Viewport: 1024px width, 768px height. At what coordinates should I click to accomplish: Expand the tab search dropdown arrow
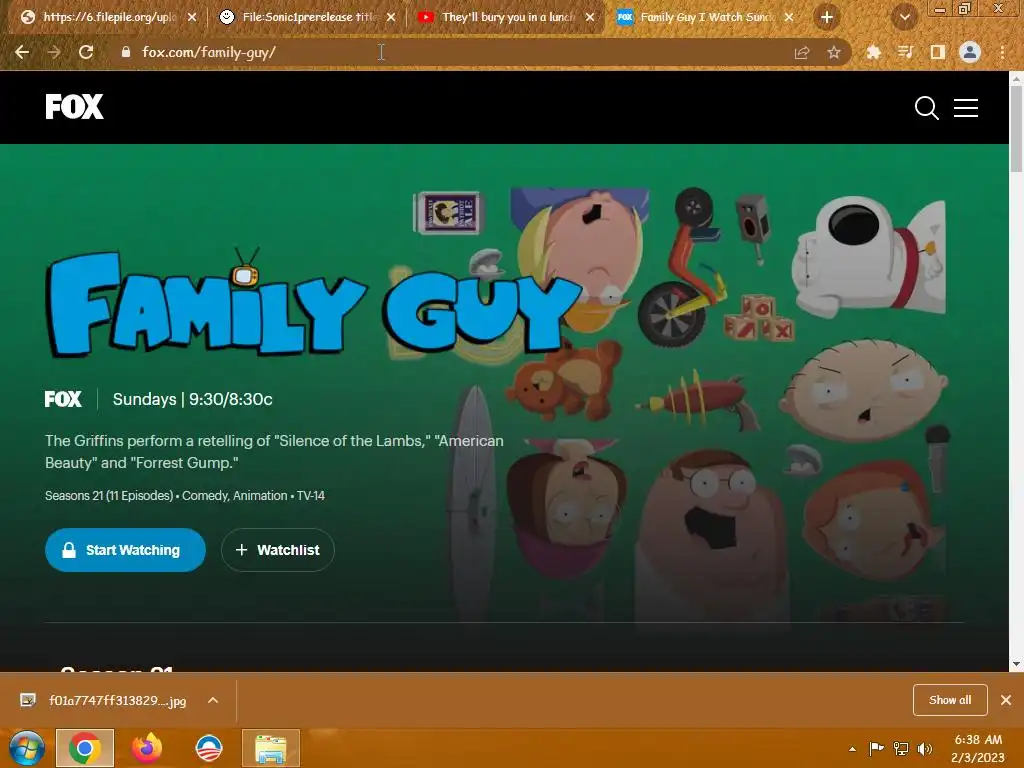tap(904, 17)
